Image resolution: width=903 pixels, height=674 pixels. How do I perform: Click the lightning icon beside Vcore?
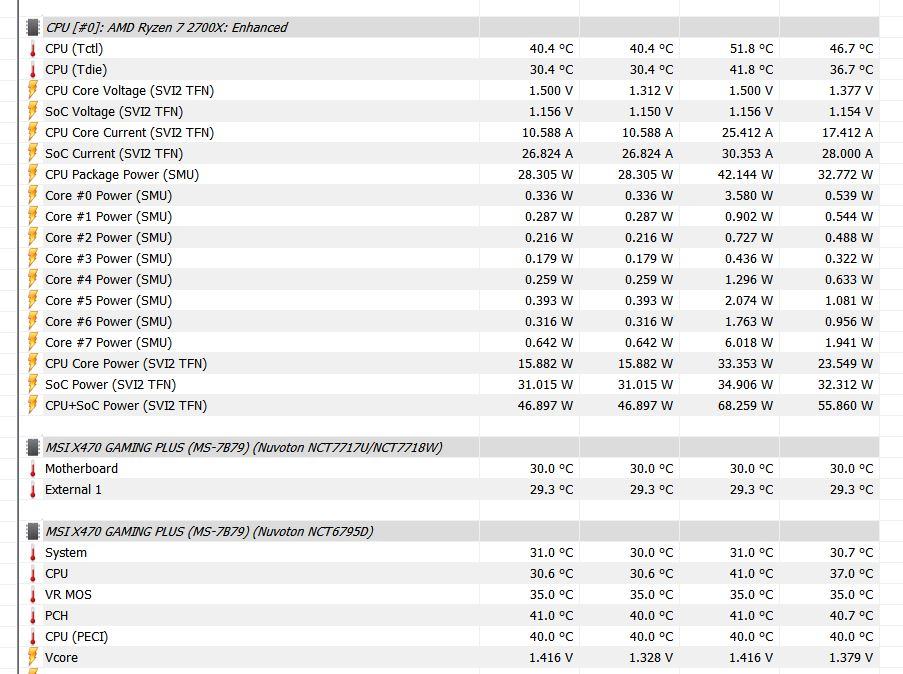pyautogui.click(x=32, y=657)
